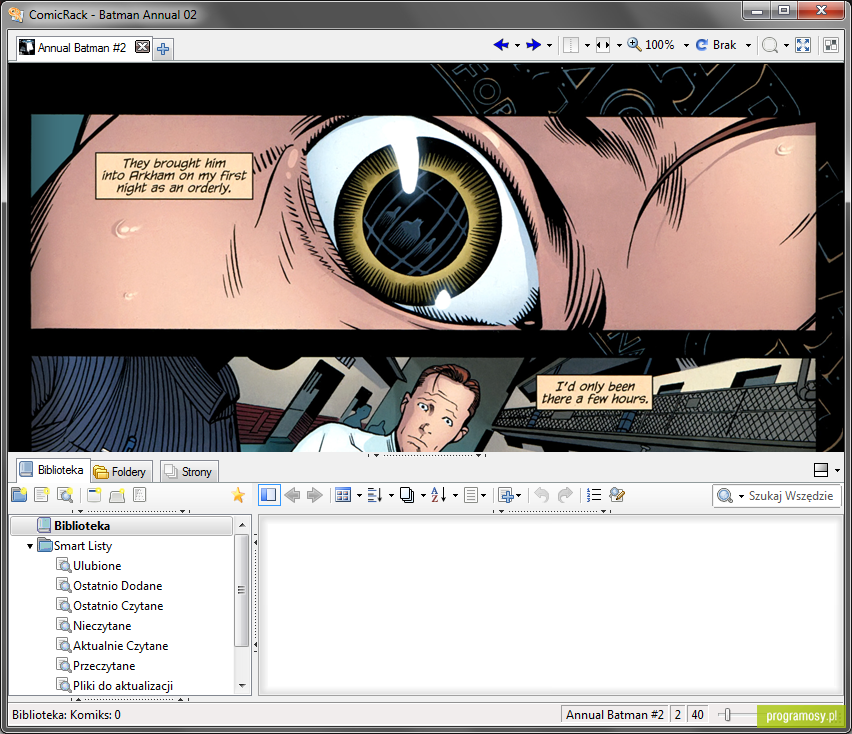Click the rotation Brak button
Viewport: 852px width, 734px height.
point(716,45)
